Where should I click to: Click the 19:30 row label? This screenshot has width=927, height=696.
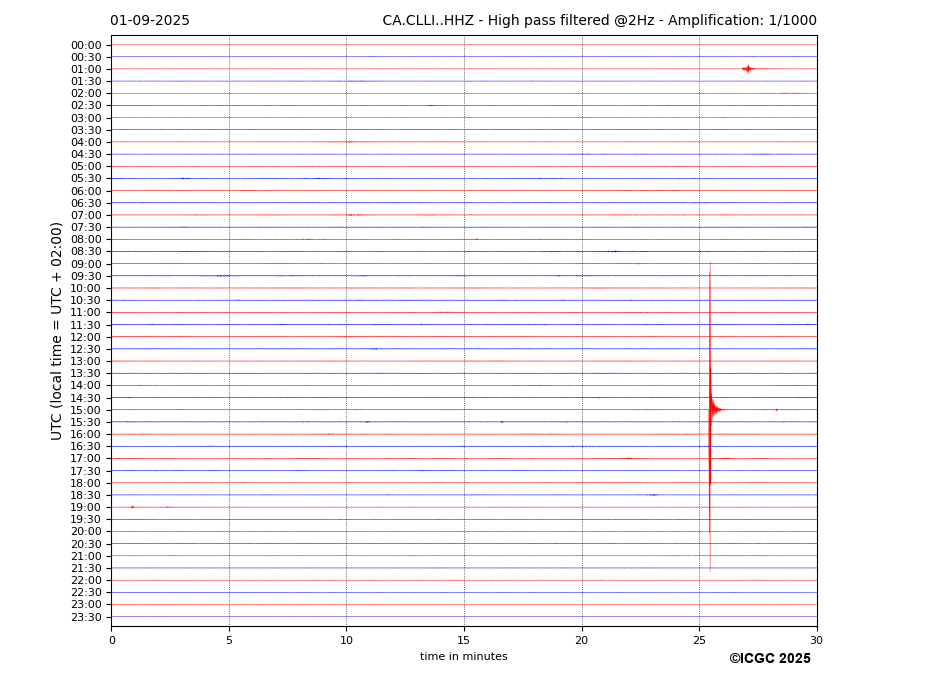pos(86,520)
